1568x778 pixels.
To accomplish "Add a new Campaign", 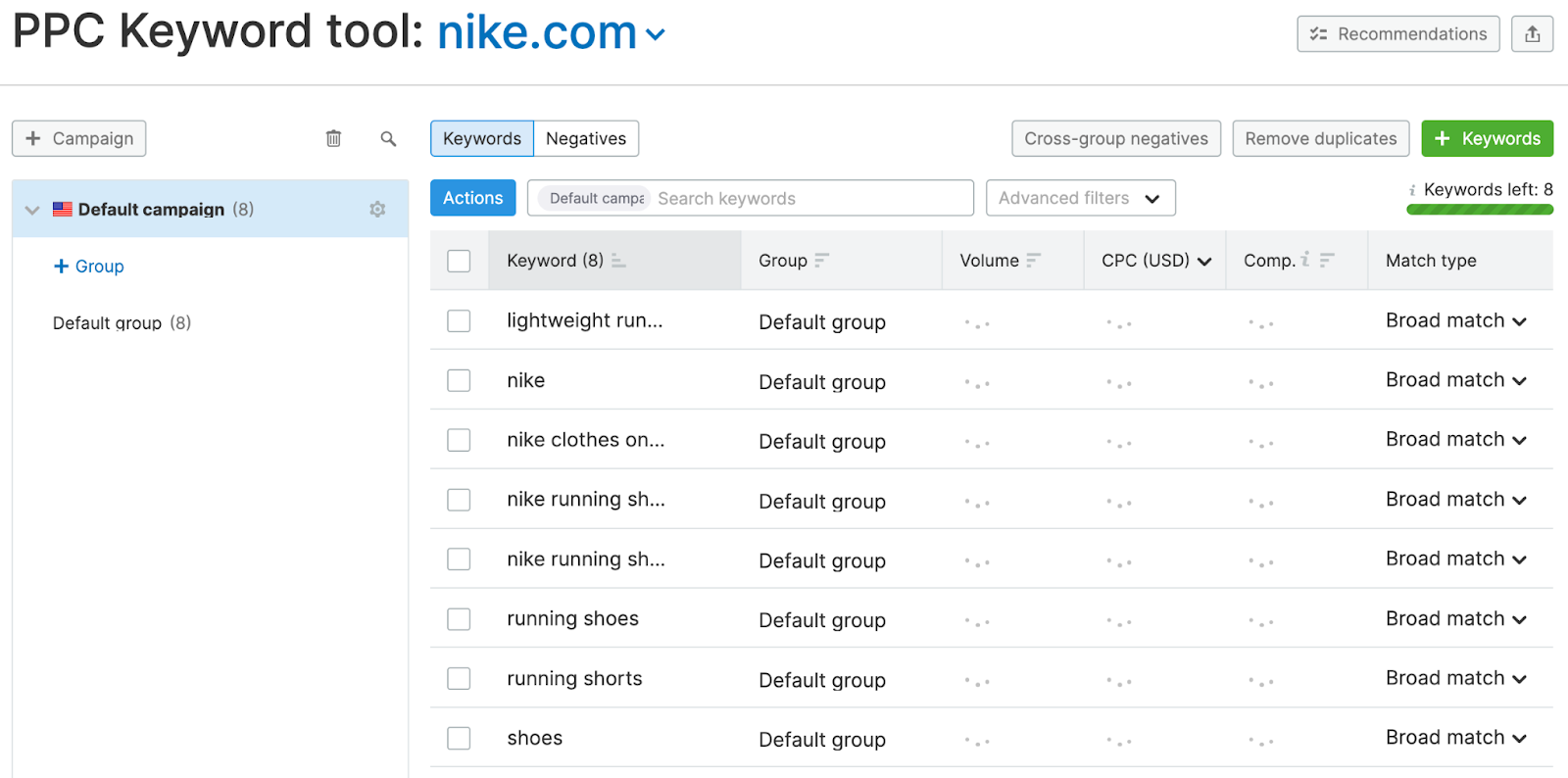I will 79,138.
